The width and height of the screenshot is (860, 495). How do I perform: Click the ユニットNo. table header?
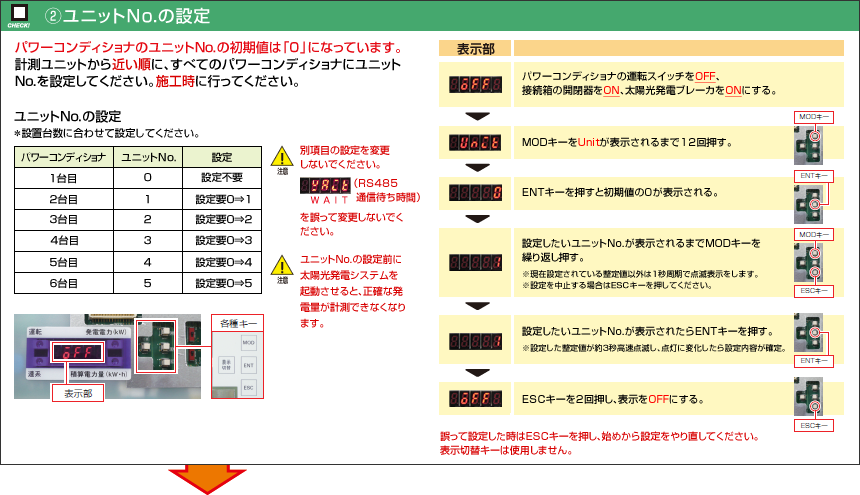coord(148,157)
